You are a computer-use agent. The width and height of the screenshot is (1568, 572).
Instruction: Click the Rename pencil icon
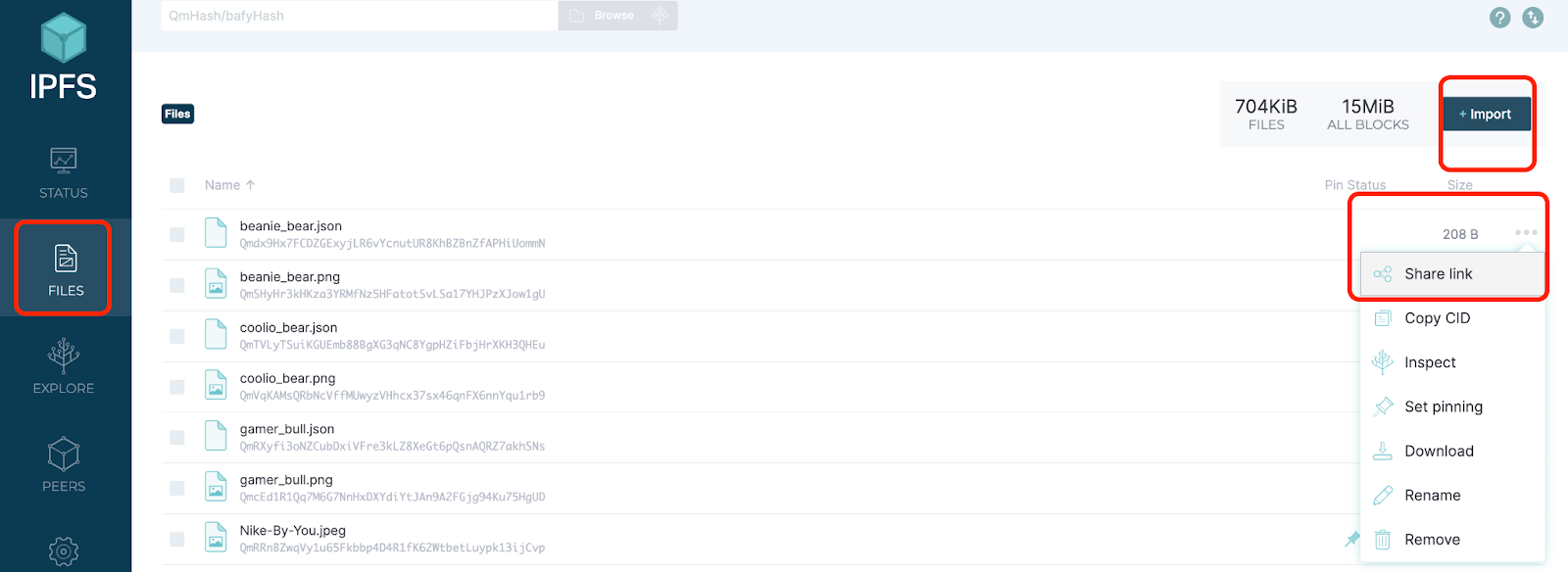pyautogui.click(x=1383, y=496)
